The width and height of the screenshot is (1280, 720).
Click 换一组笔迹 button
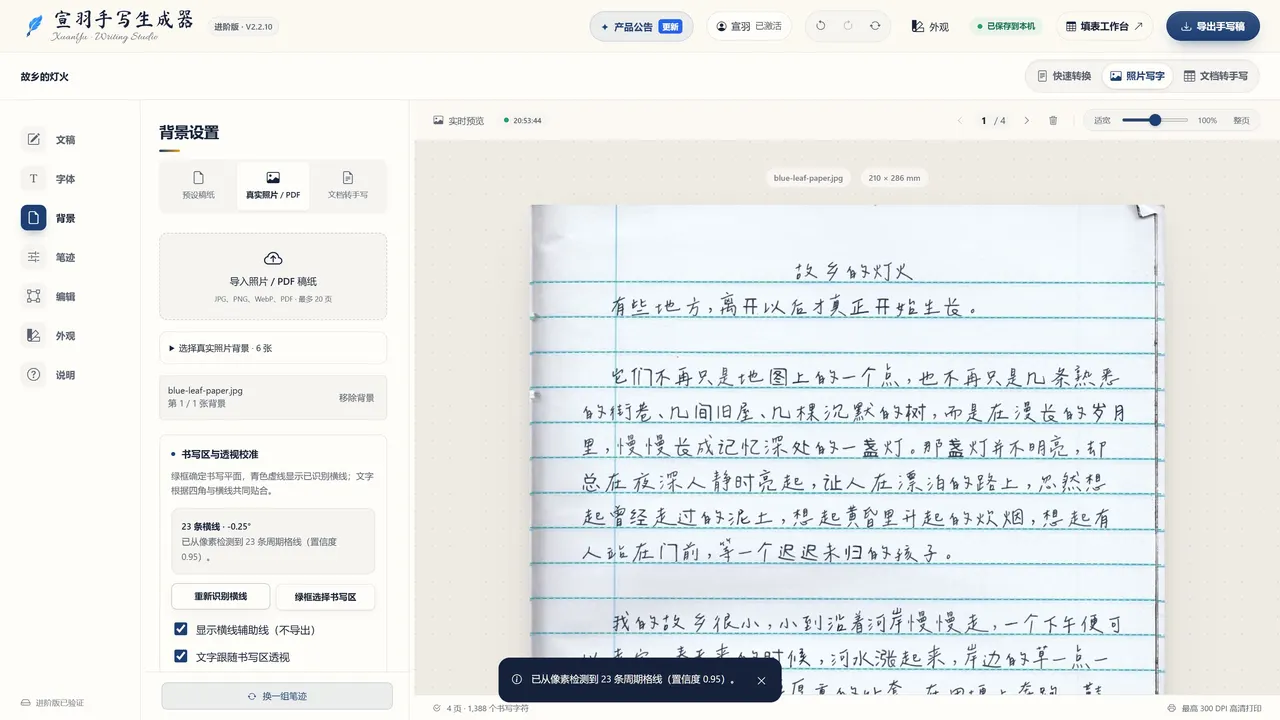277,696
